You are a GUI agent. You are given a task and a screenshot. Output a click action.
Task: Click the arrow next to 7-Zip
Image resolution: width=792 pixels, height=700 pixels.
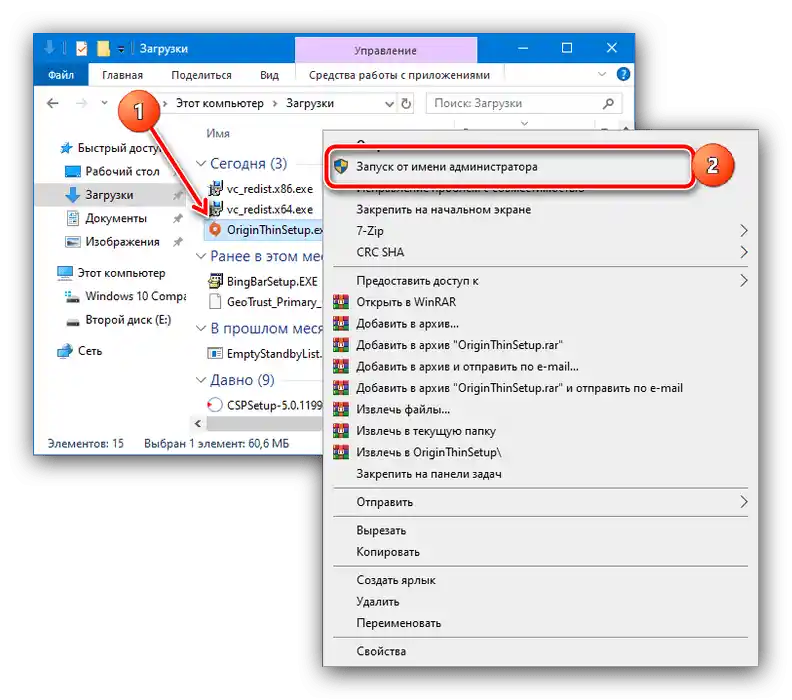(744, 231)
